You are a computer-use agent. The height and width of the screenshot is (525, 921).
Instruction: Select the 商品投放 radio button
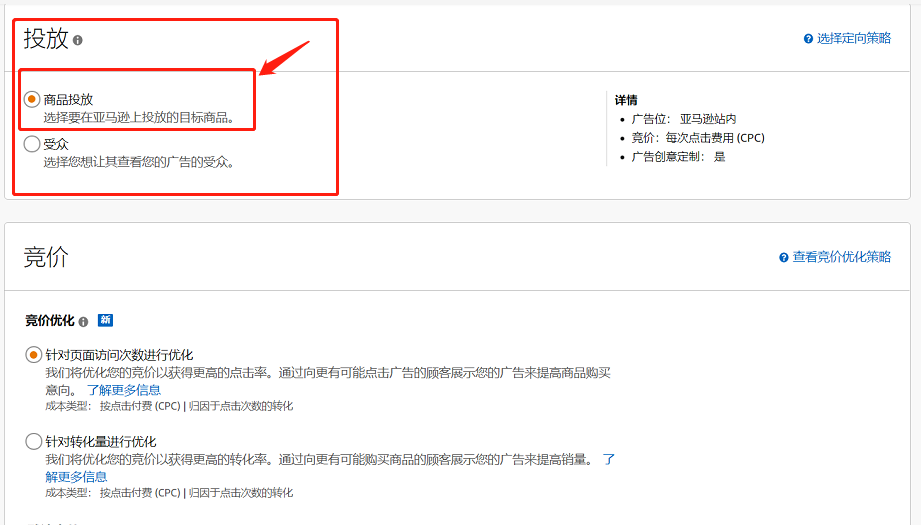(32, 99)
